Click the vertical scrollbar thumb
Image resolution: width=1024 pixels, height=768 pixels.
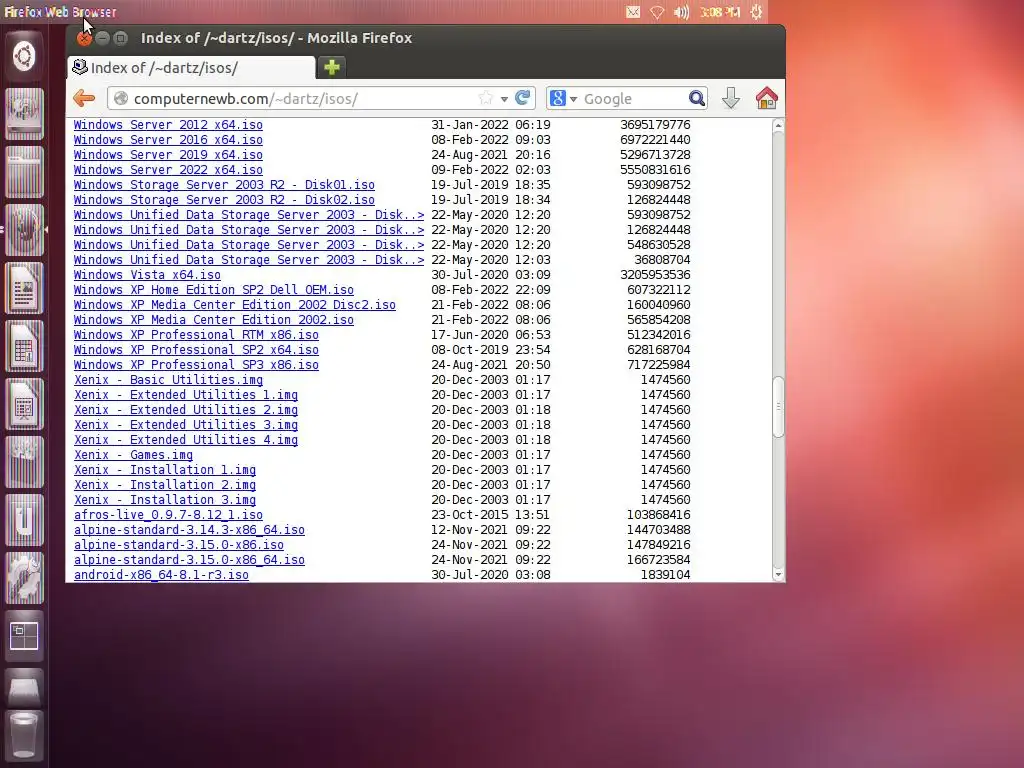778,406
